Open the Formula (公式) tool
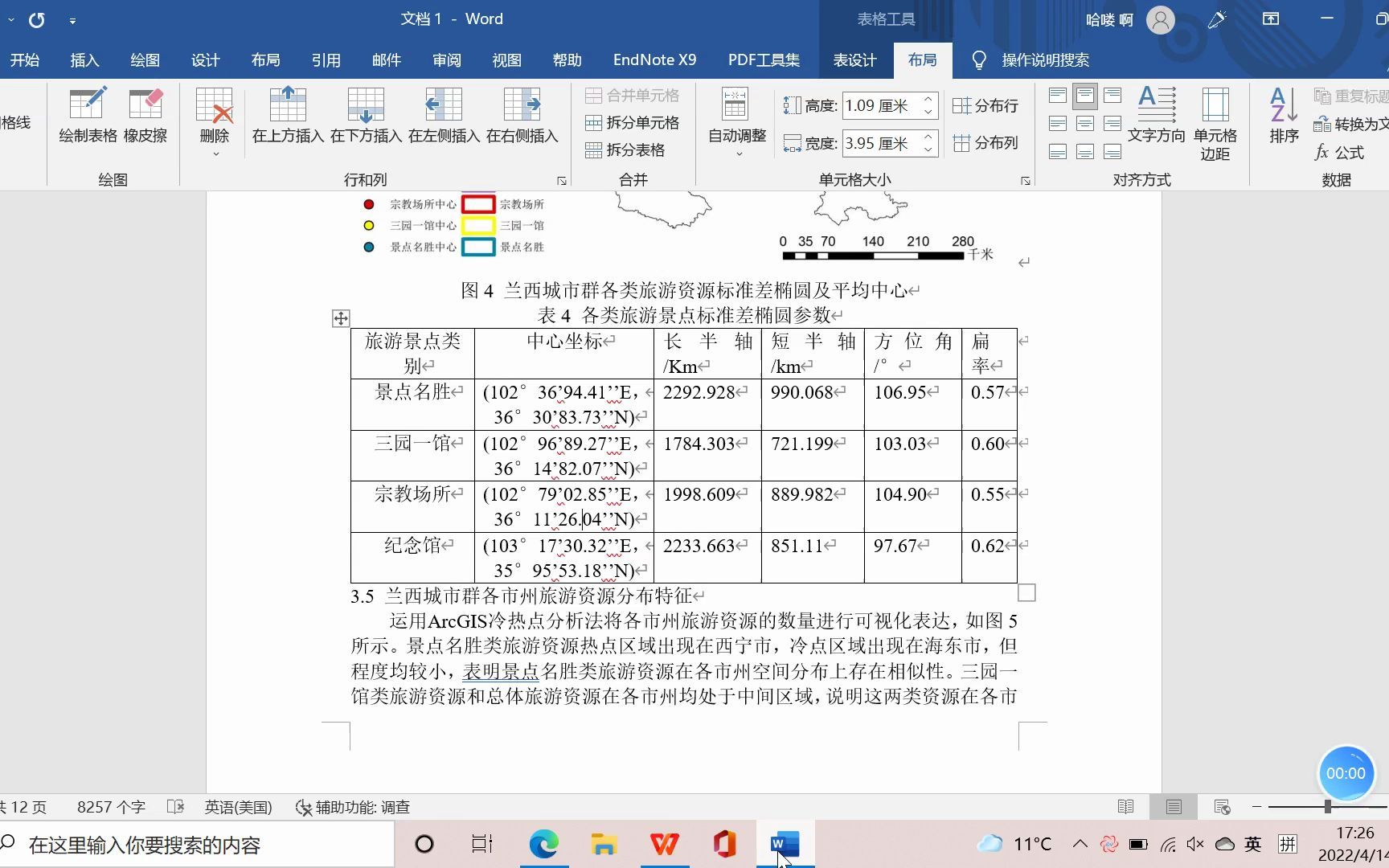The image size is (1389, 868). 1341,153
